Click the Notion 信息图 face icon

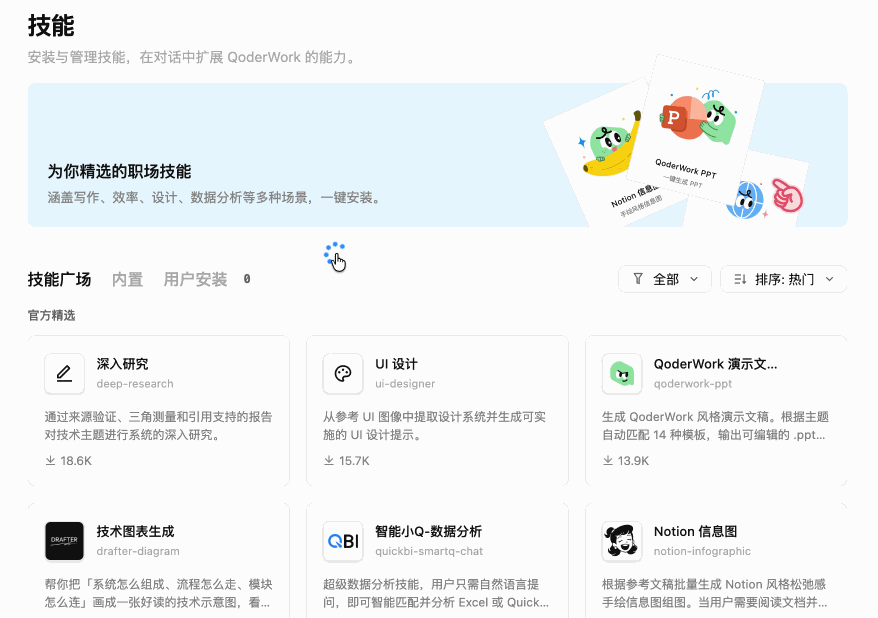pos(622,541)
